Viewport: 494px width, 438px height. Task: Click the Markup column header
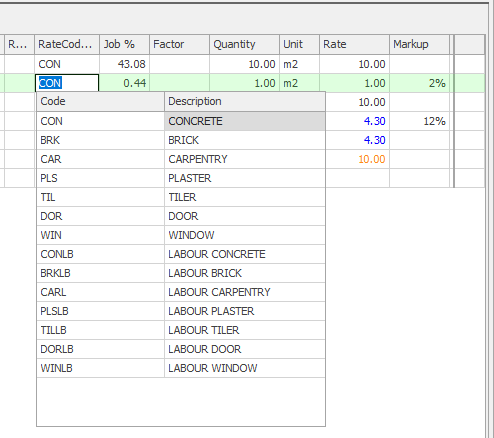click(x=420, y=44)
